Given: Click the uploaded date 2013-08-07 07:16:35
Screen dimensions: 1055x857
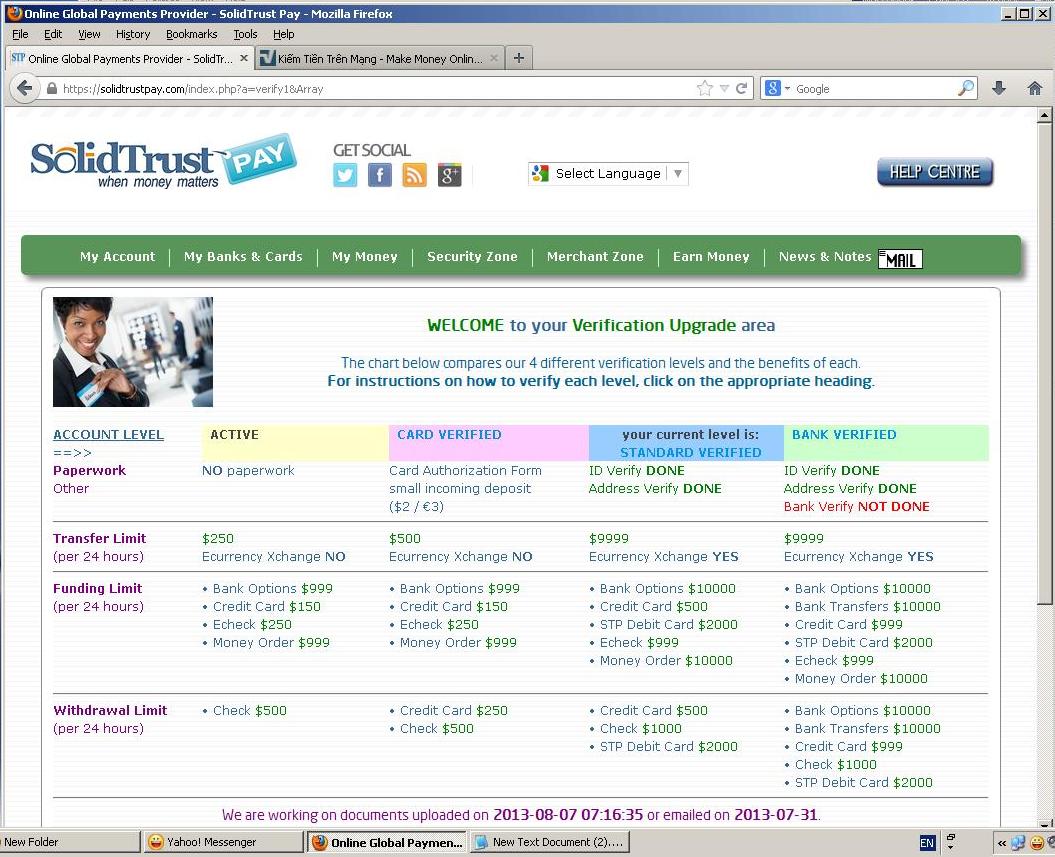Looking at the screenshot, I should pyautogui.click(x=568, y=815).
